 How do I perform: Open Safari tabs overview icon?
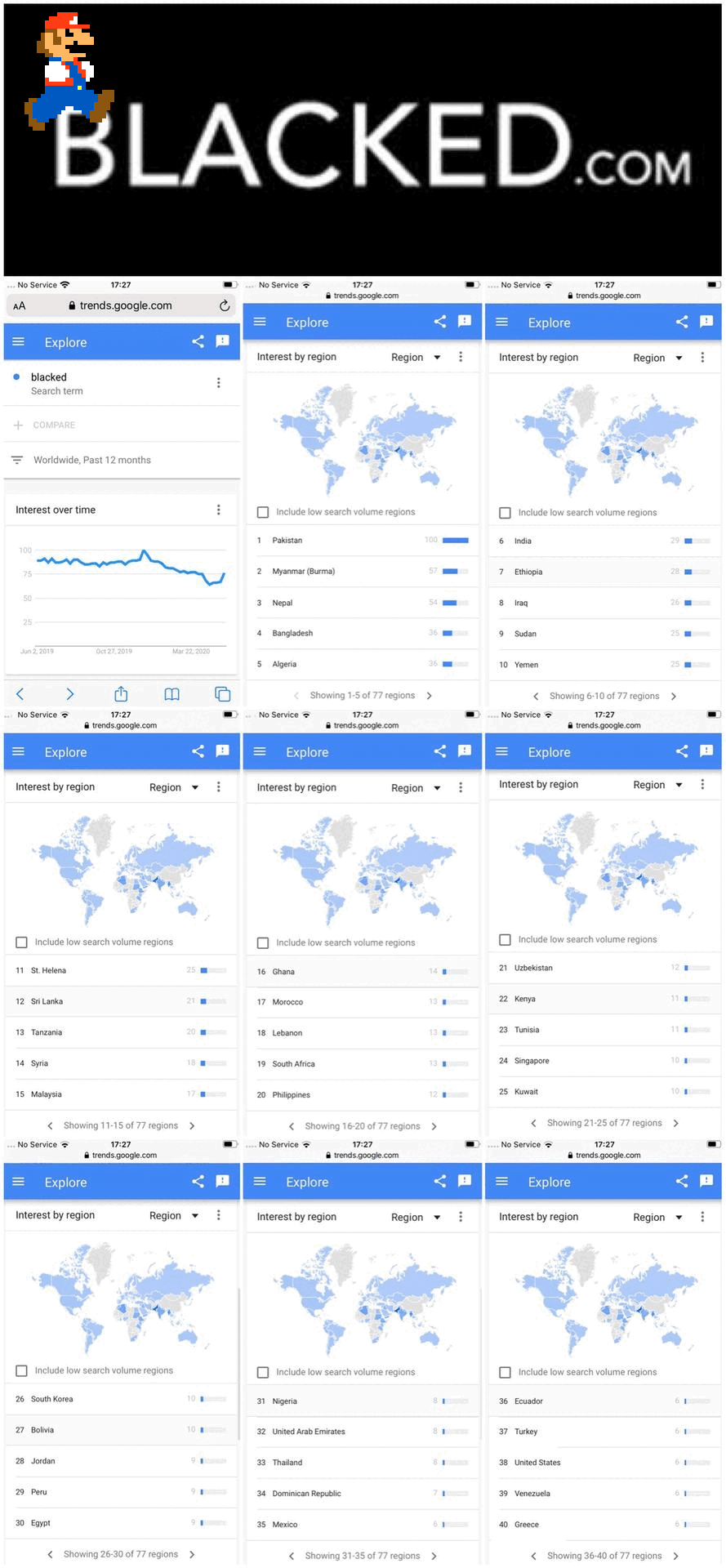coord(222,694)
